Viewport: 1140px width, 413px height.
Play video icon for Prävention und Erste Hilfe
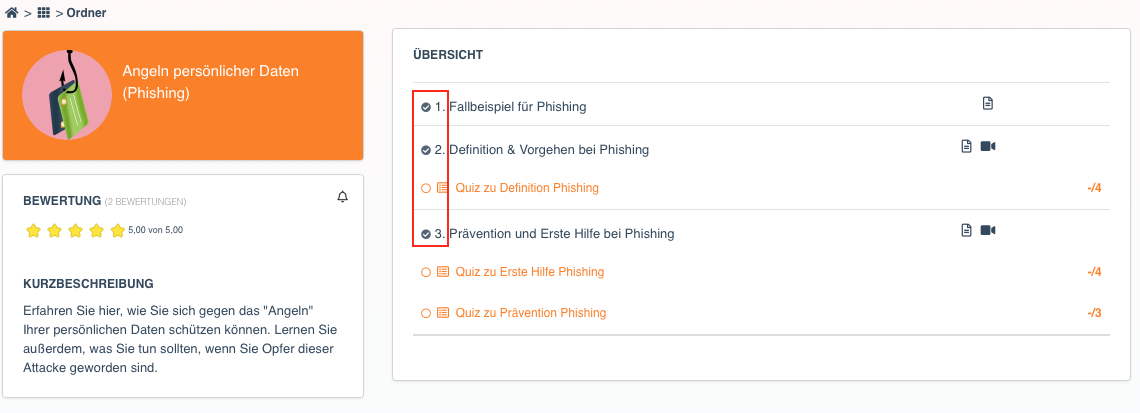pos(987,230)
